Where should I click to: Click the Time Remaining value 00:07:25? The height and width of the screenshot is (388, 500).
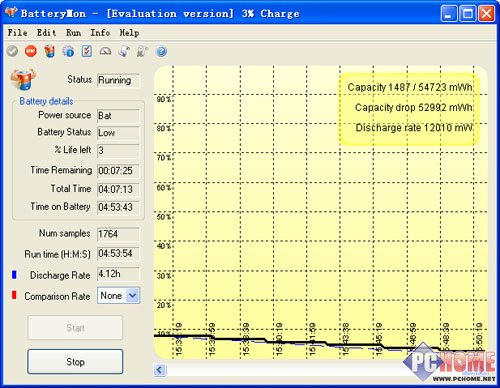118,171
